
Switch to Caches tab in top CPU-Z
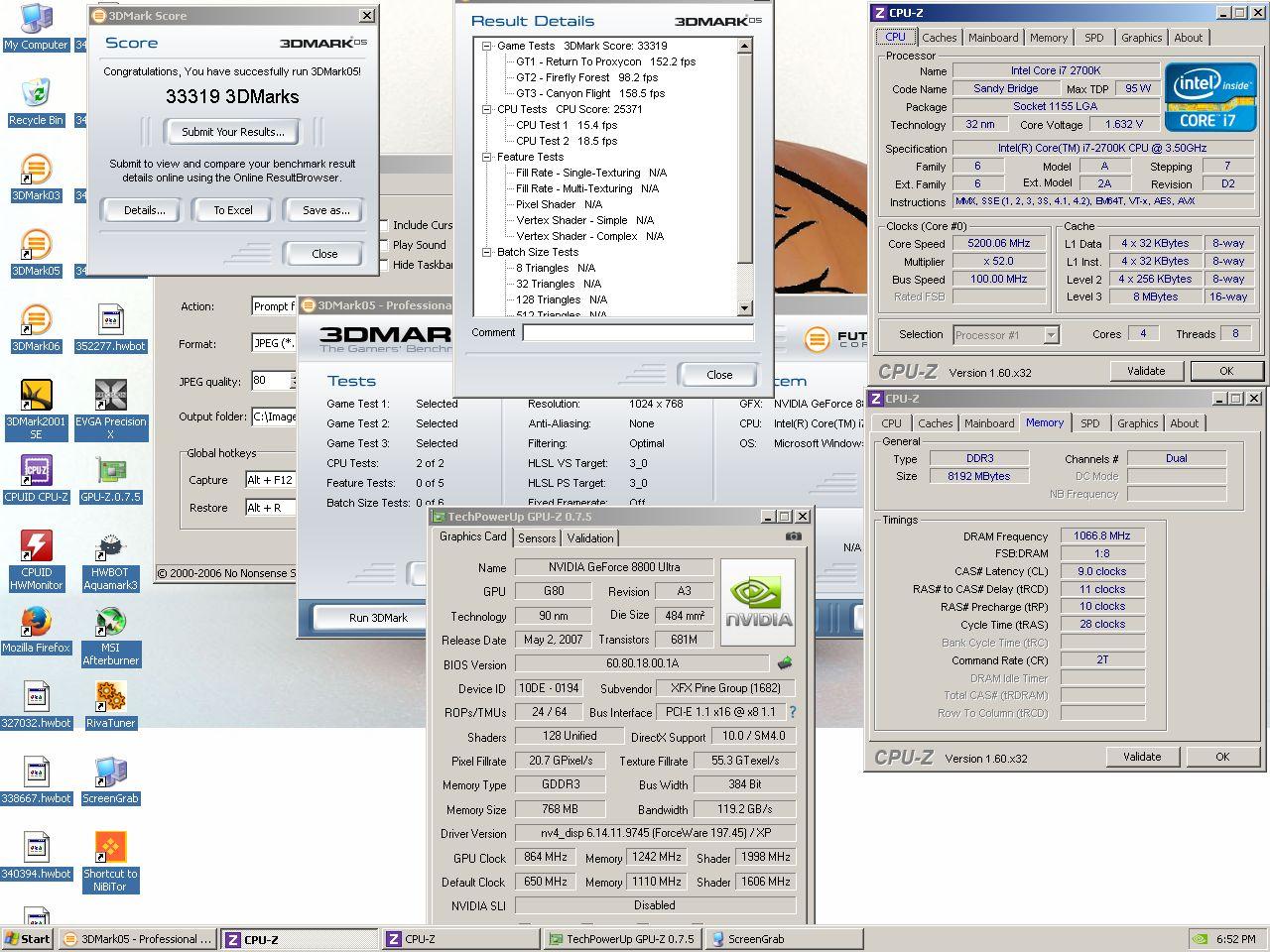pos(939,38)
